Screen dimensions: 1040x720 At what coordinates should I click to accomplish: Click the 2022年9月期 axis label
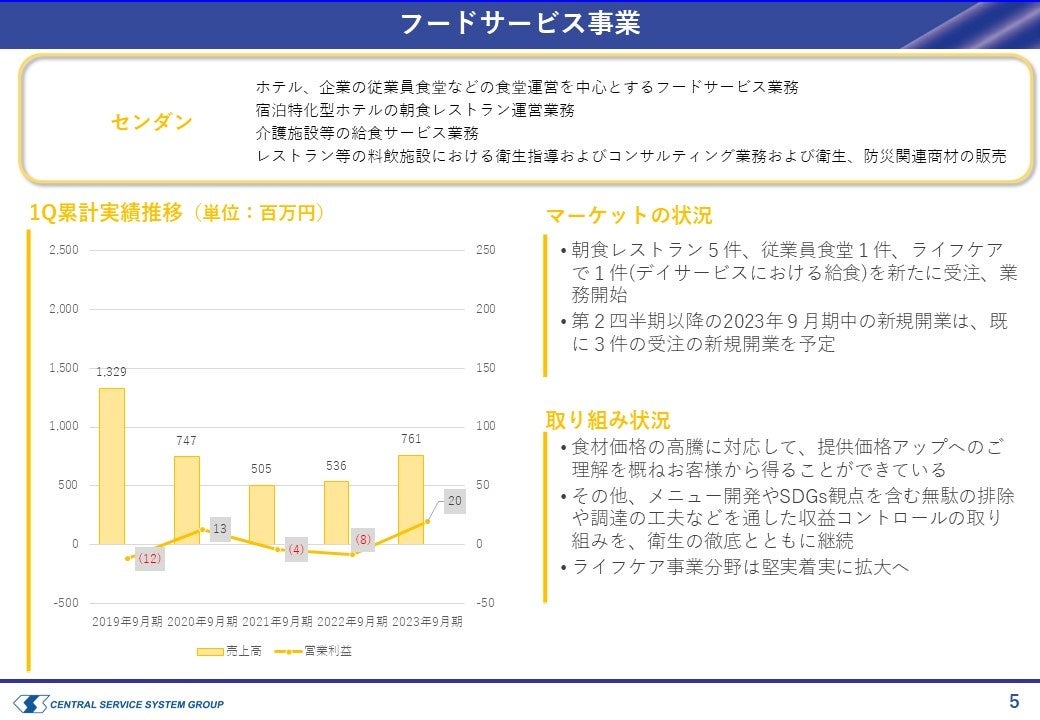(352, 622)
